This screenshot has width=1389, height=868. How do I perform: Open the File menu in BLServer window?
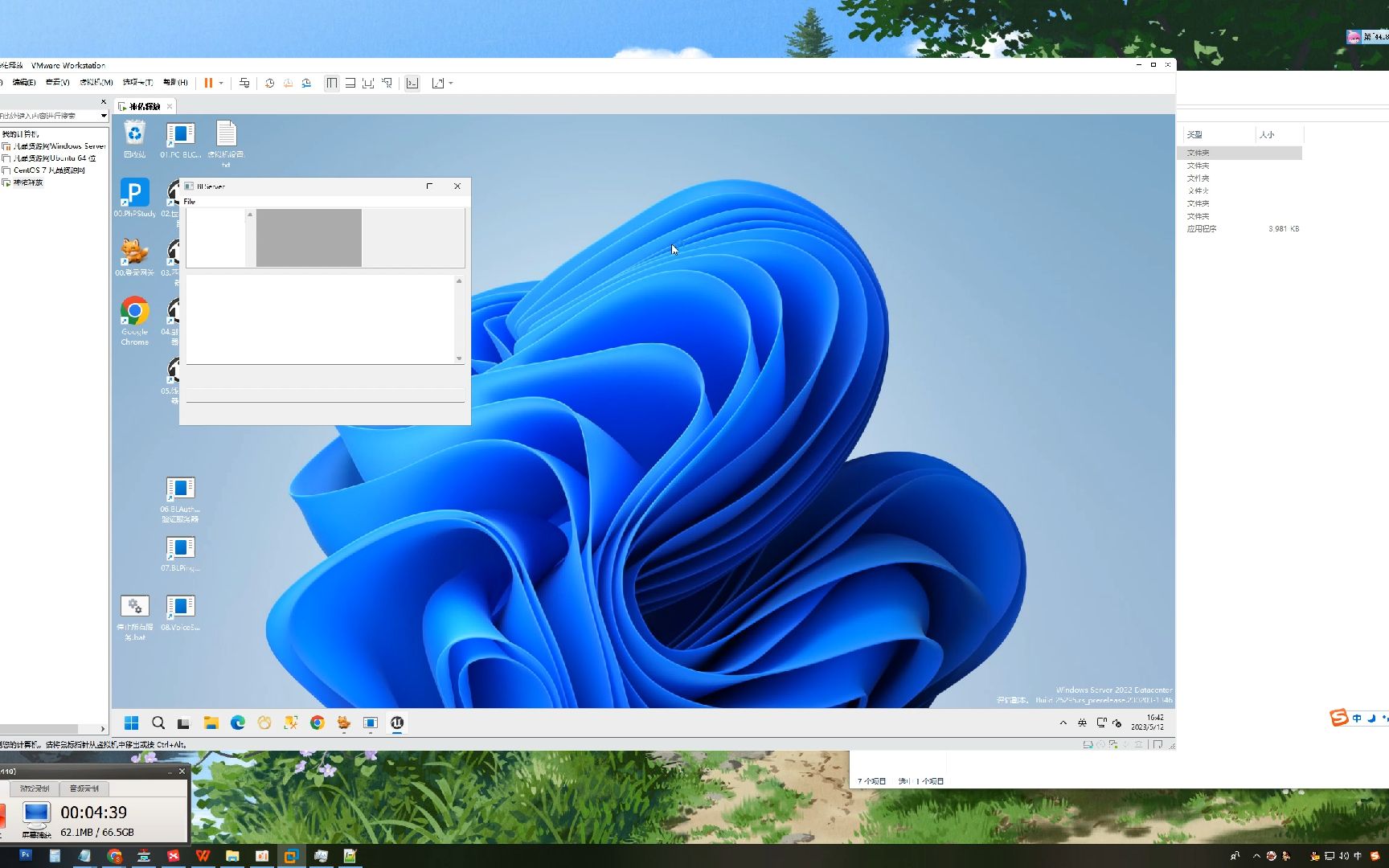(190, 202)
